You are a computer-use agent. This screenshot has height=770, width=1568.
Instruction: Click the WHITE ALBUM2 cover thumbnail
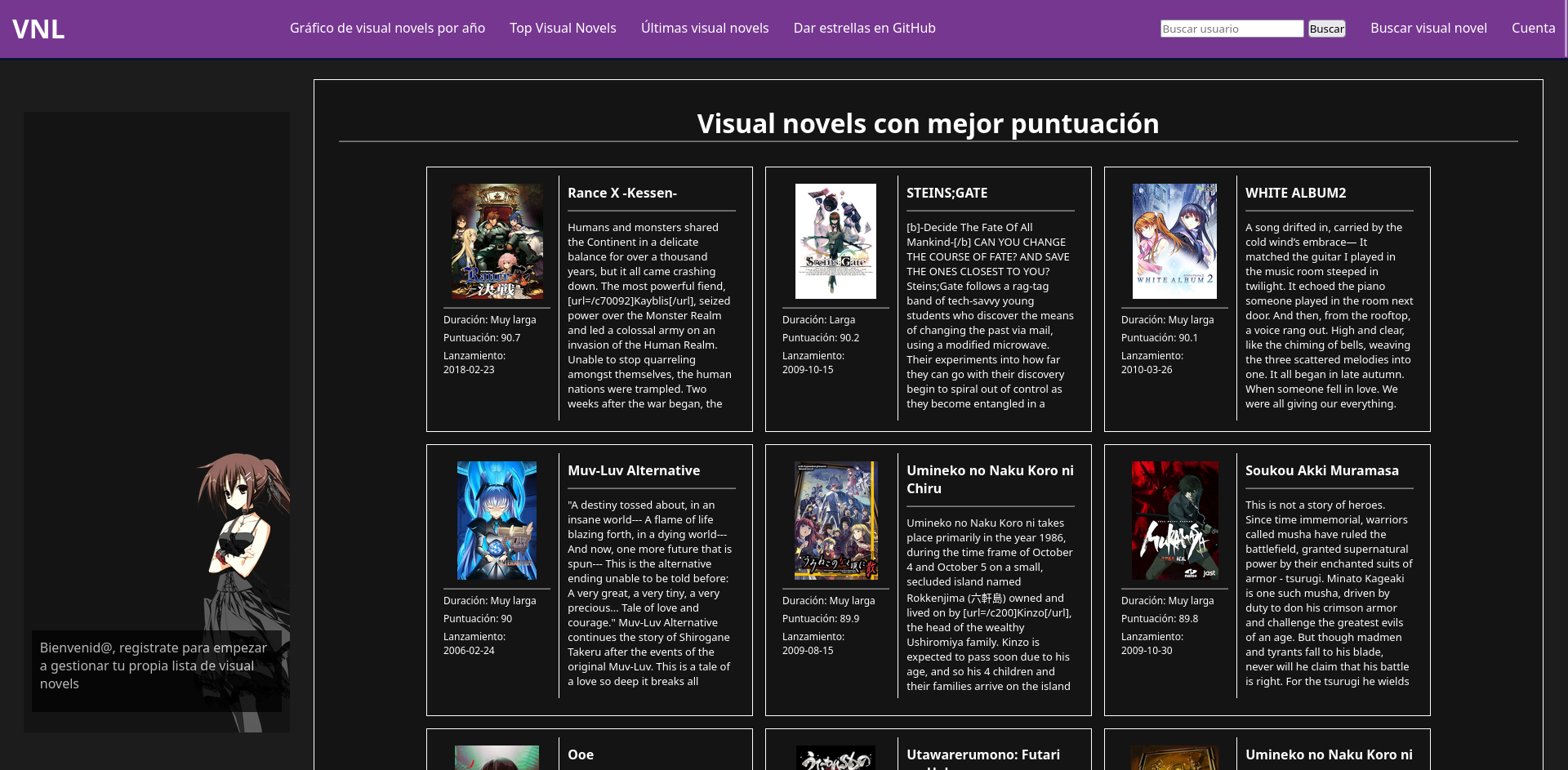[x=1174, y=241]
